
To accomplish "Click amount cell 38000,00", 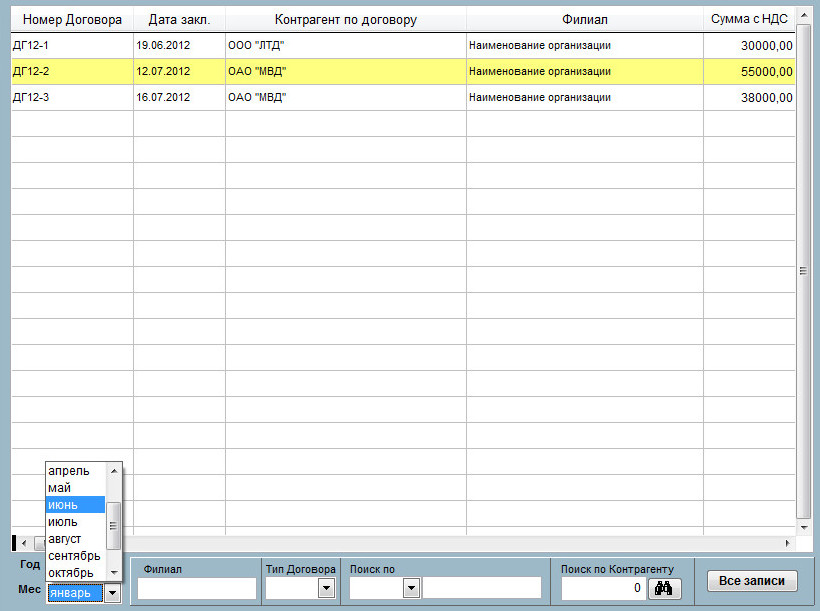I will coord(749,97).
